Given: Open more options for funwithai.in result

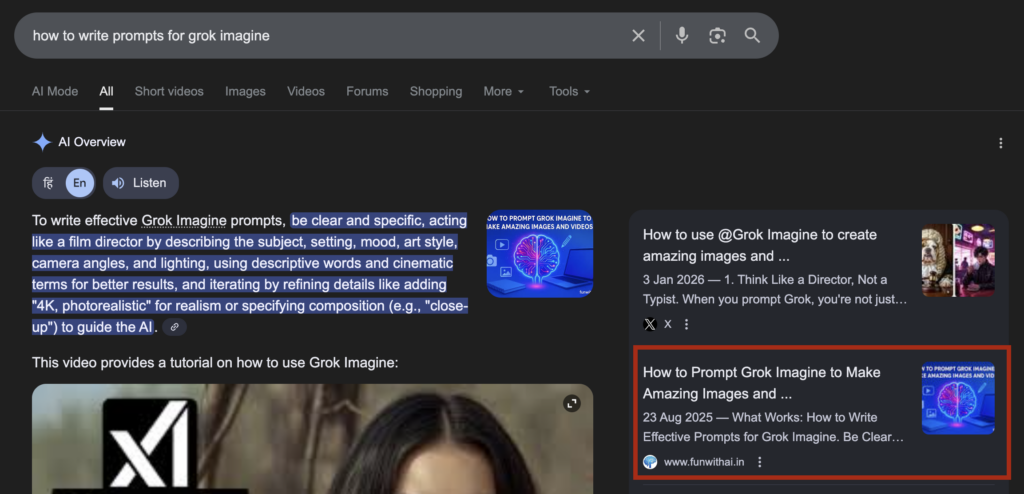Looking at the screenshot, I should (x=760, y=462).
